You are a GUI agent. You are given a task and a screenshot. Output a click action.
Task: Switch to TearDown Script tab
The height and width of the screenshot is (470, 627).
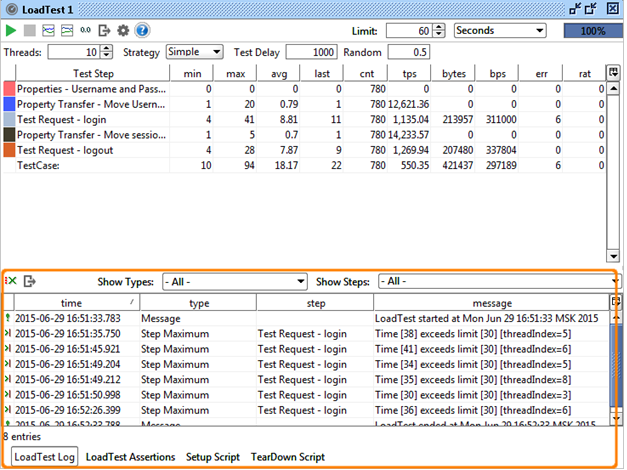(x=288, y=457)
